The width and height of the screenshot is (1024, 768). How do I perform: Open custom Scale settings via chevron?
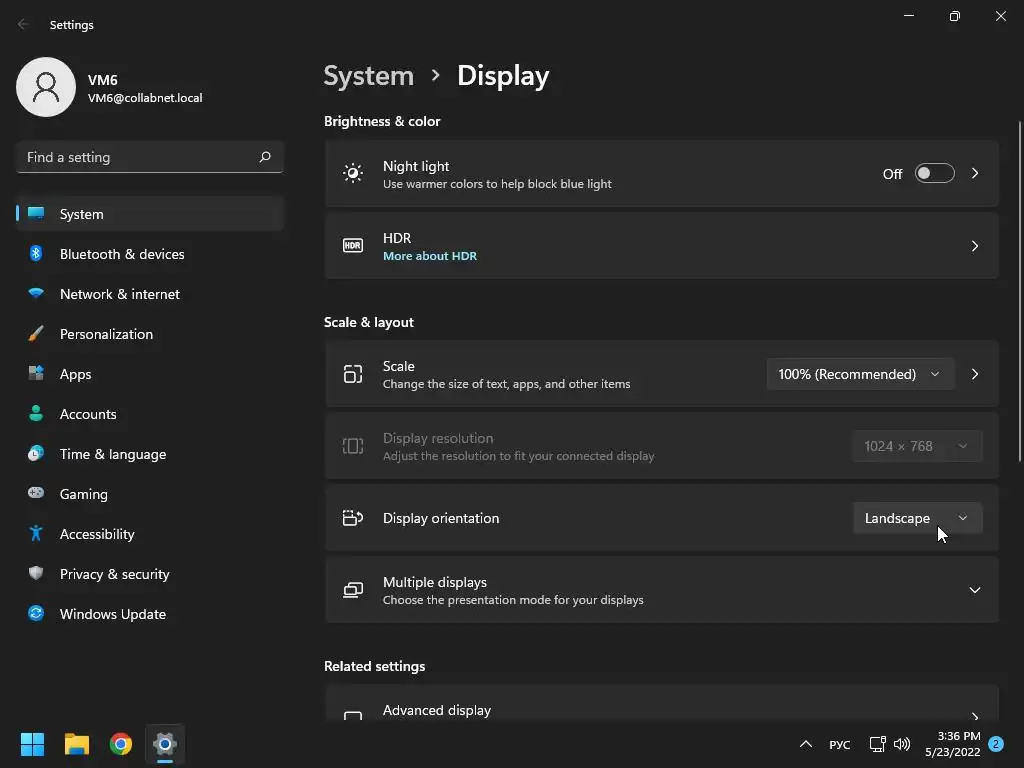[974, 374]
